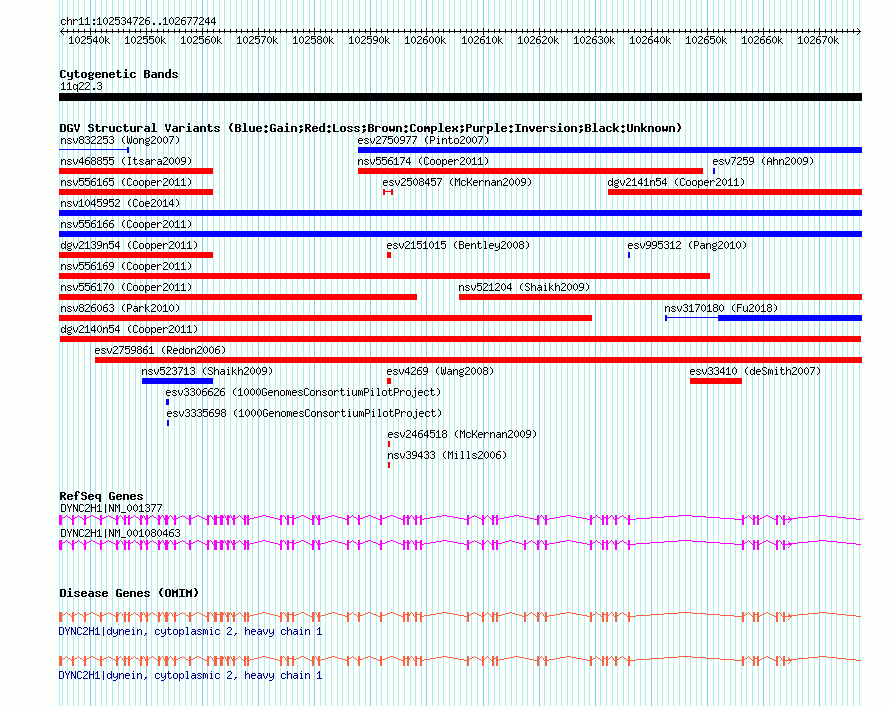Image resolution: width=890 pixels, height=706 pixels.
Task: Click chr11:102534726..102677244 coordinates text
Action: coord(138,22)
